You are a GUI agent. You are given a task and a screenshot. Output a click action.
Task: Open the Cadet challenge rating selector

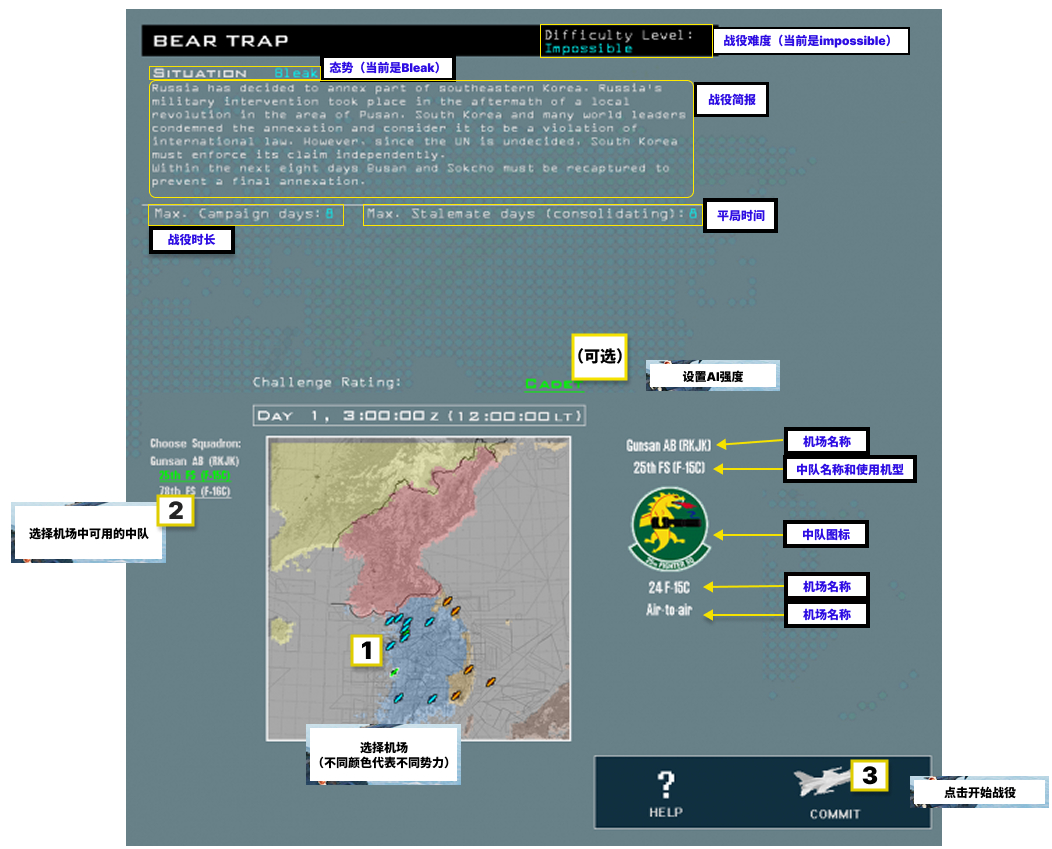pos(552,383)
